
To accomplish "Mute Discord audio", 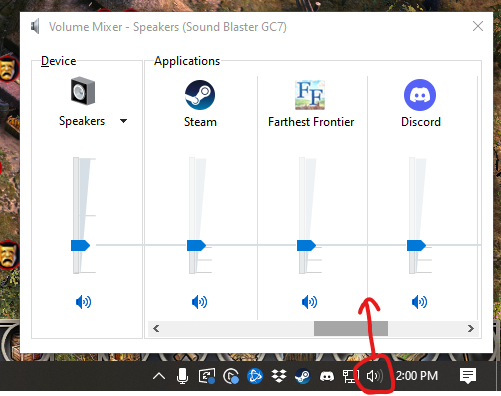I will point(419,302).
